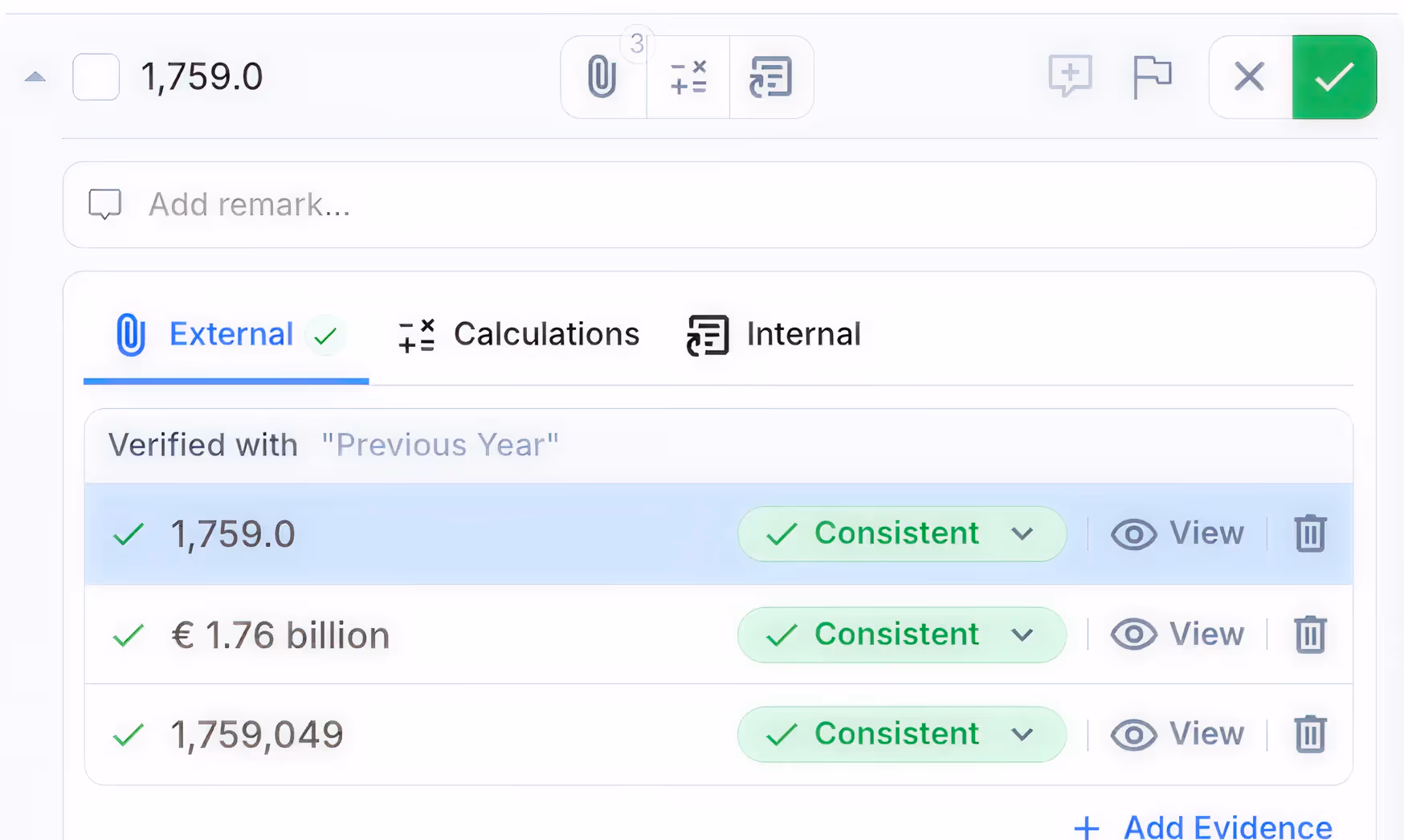Switch to the Calculations tab
The width and height of the screenshot is (1404, 840).
click(519, 335)
